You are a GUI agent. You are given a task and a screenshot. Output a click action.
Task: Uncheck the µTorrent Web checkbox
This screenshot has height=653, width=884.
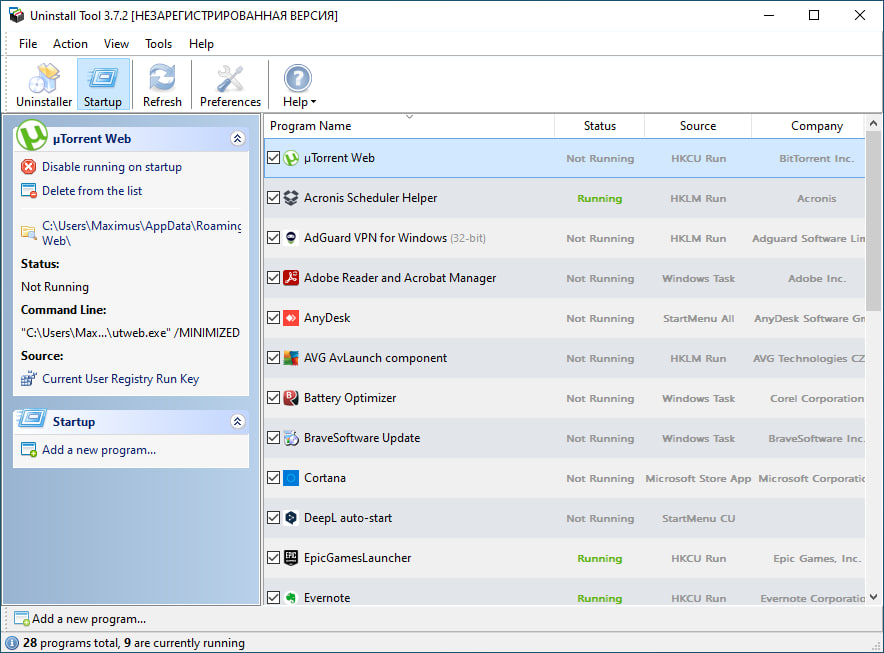[273, 158]
